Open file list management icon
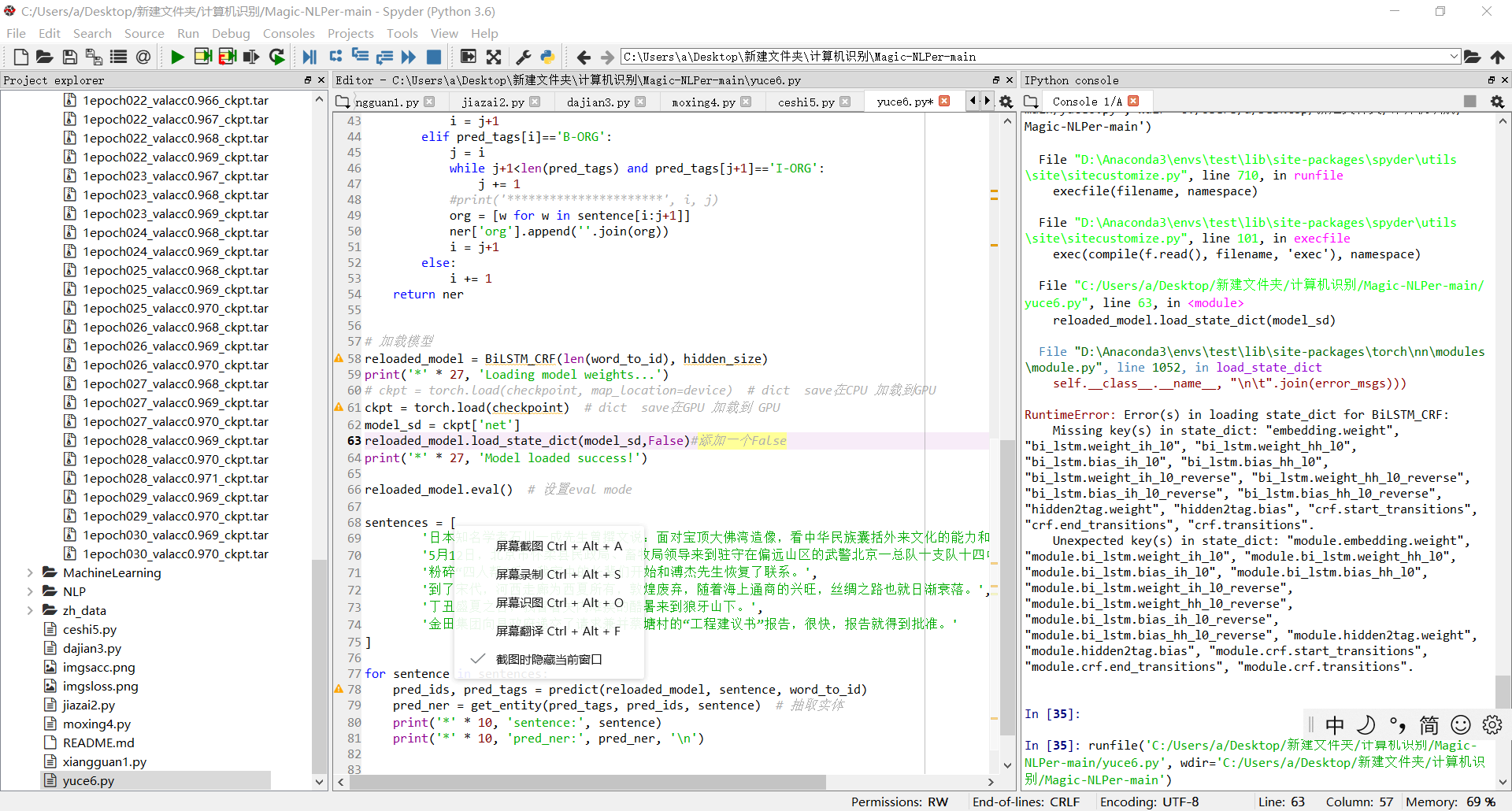 119,57
